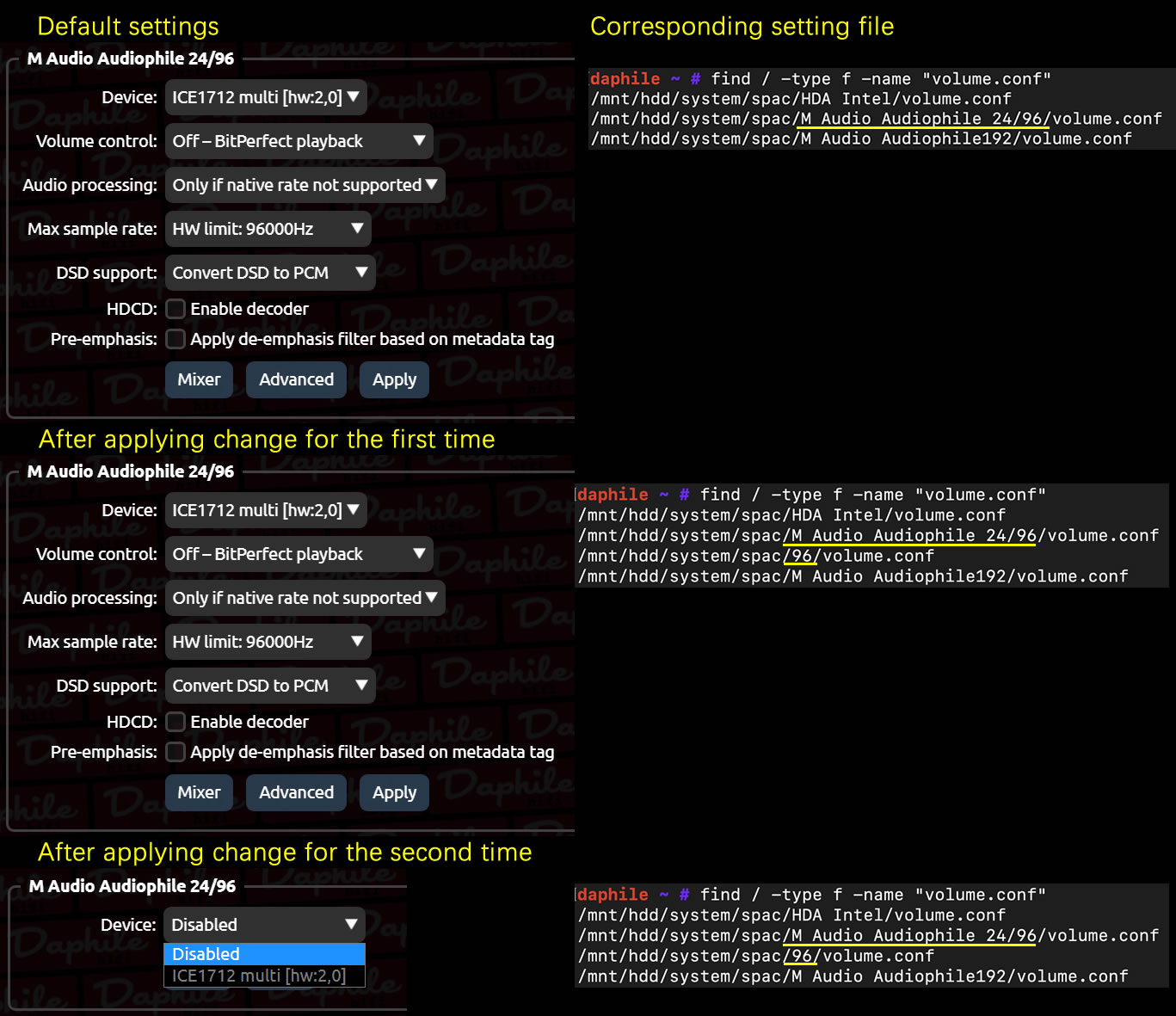The height and width of the screenshot is (1016, 1176).
Task: Open DSD support dropdown in Default settings panel
Action: (270, 273)
